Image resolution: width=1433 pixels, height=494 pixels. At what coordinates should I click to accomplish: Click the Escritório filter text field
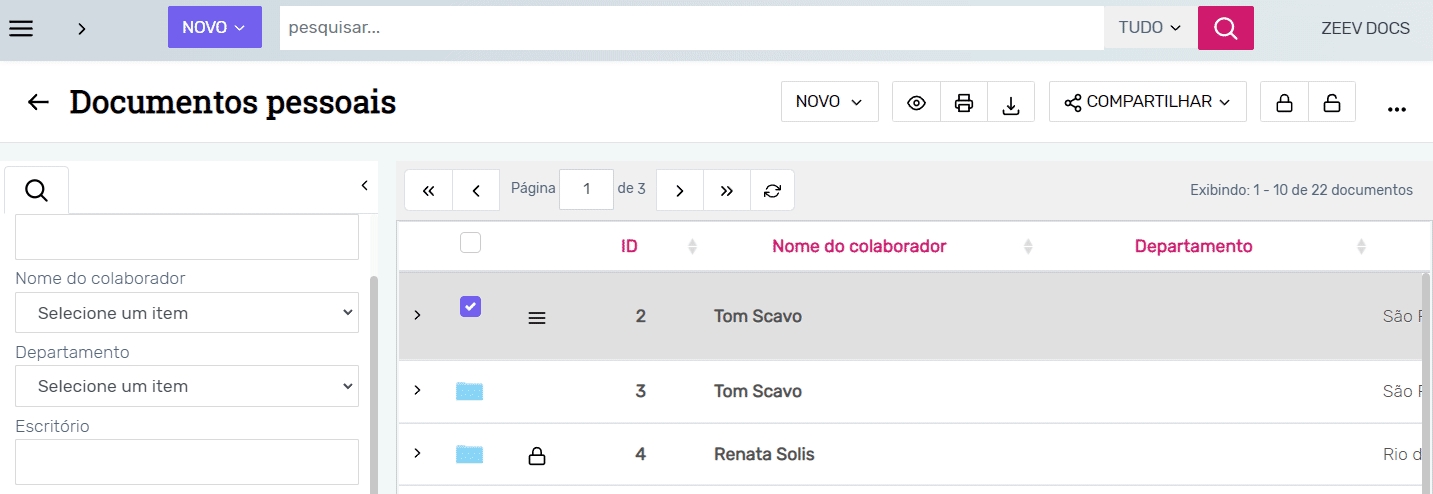coord(187,462)
